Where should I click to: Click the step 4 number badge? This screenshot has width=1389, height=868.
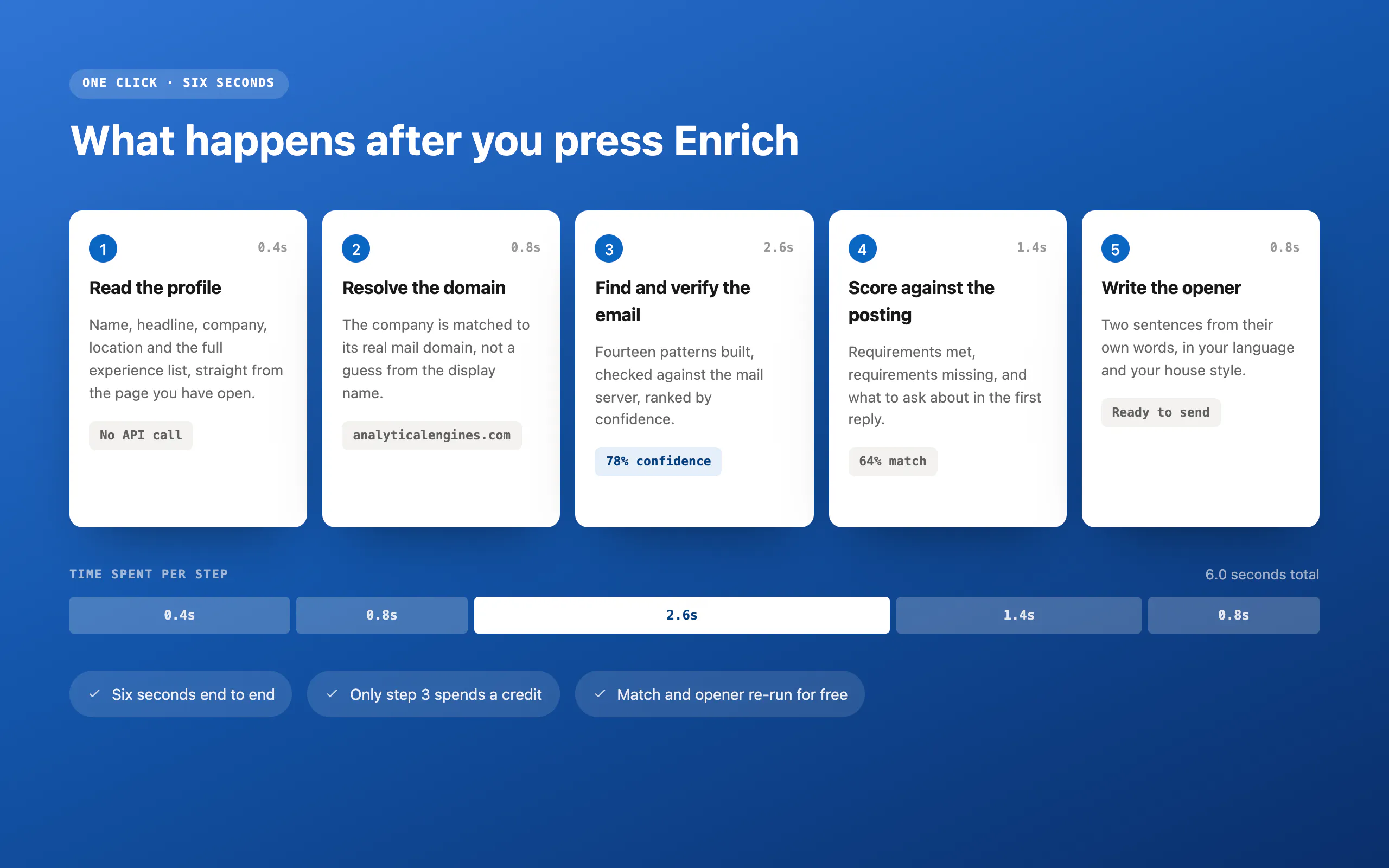[862, 248]
